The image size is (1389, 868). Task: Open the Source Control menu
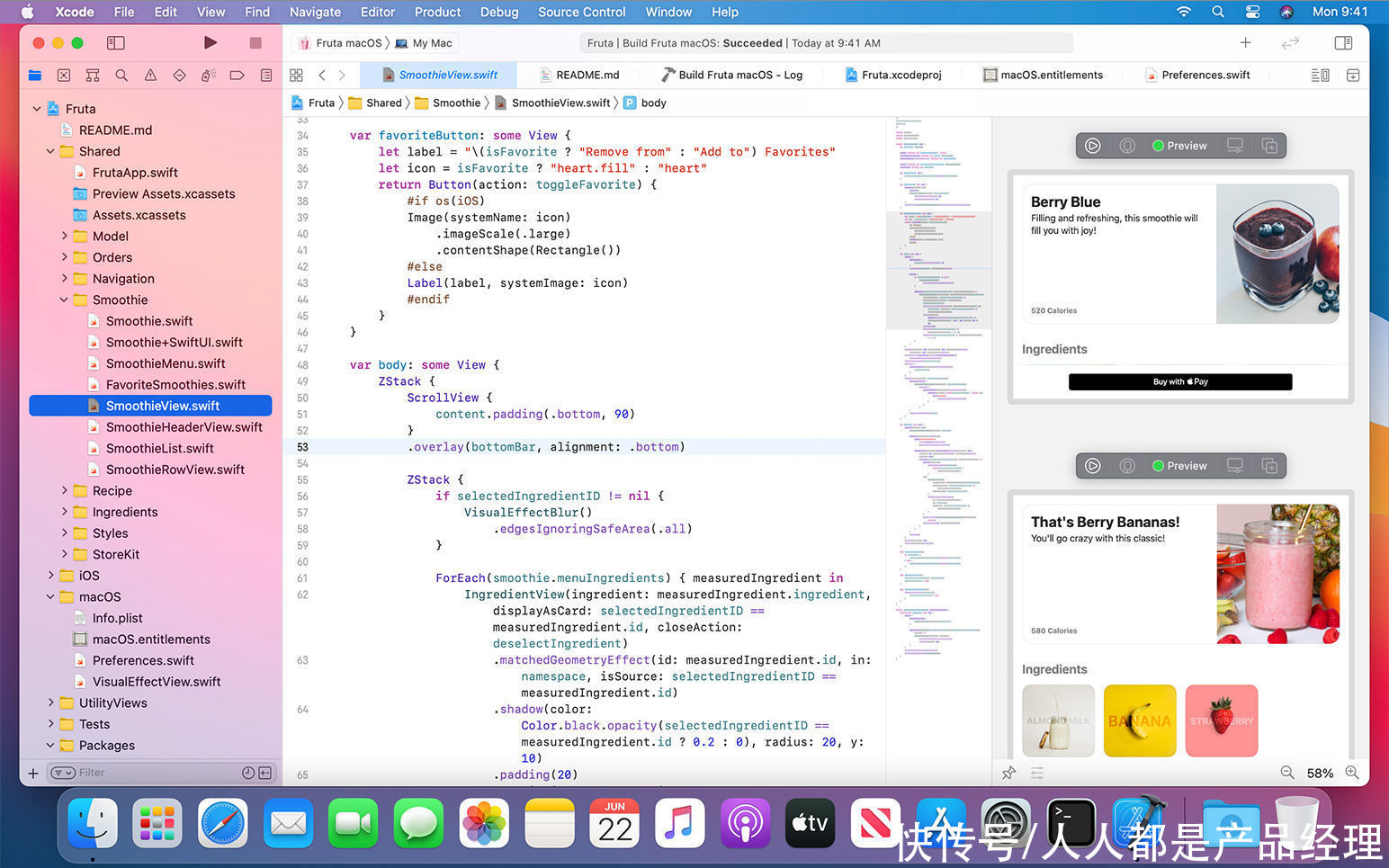tap(581, 12)
